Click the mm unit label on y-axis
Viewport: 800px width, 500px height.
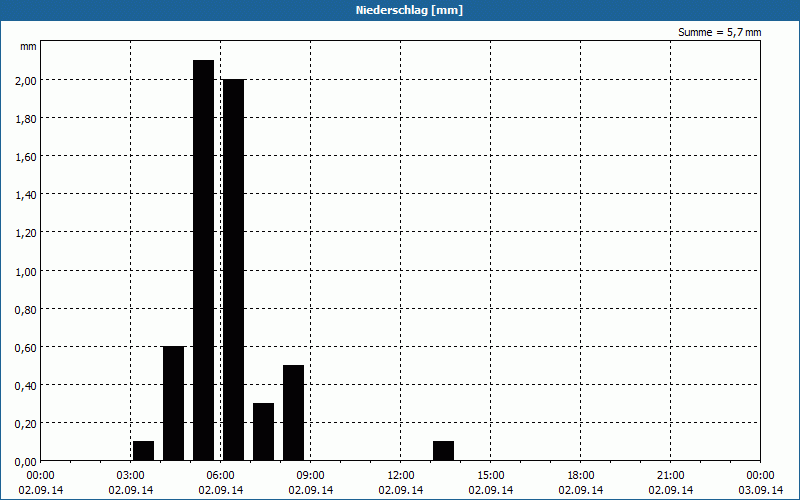(x=28, y=46)
